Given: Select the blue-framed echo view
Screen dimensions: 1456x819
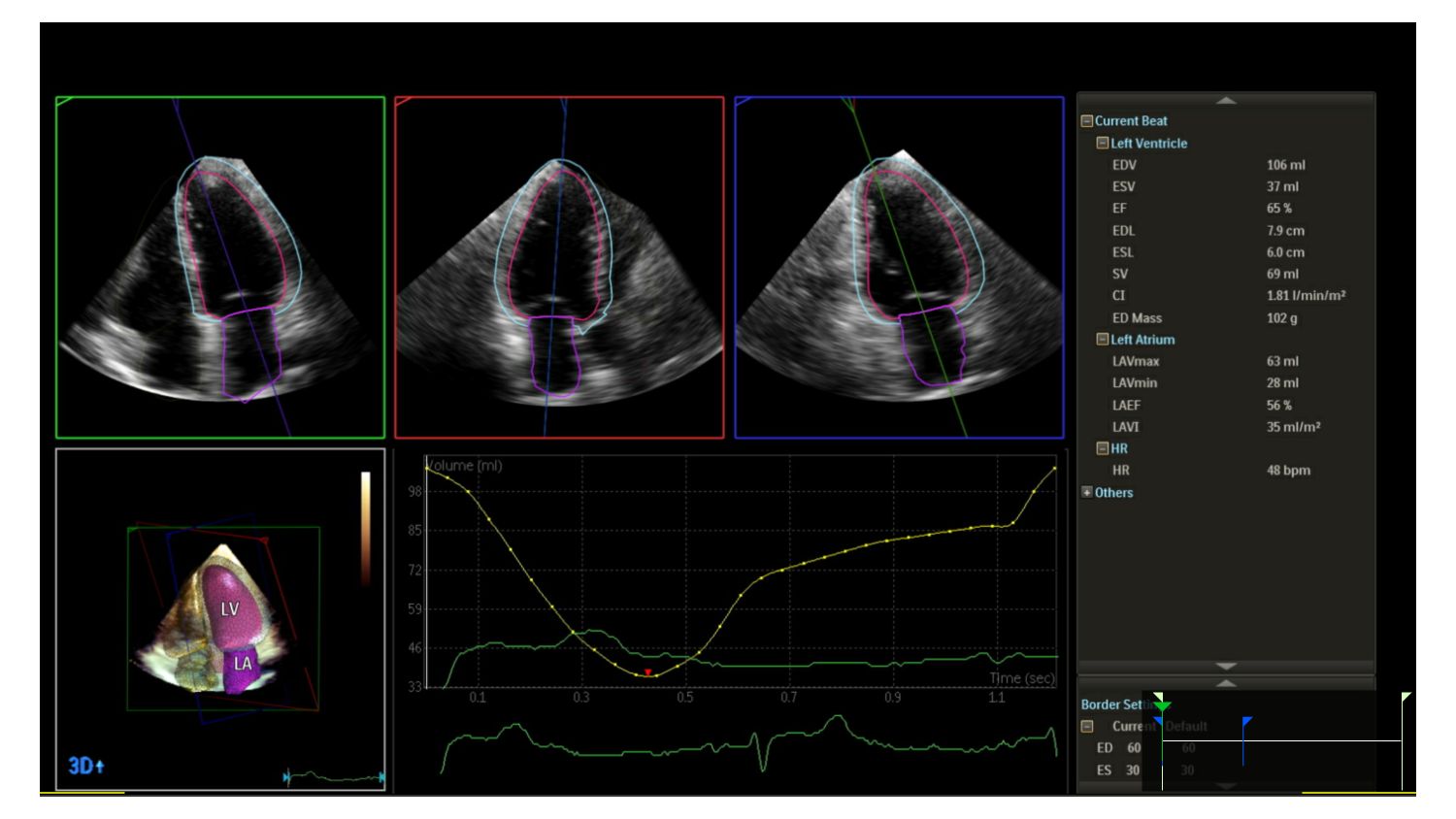Looking at the screenshot, I should [899, 268].
